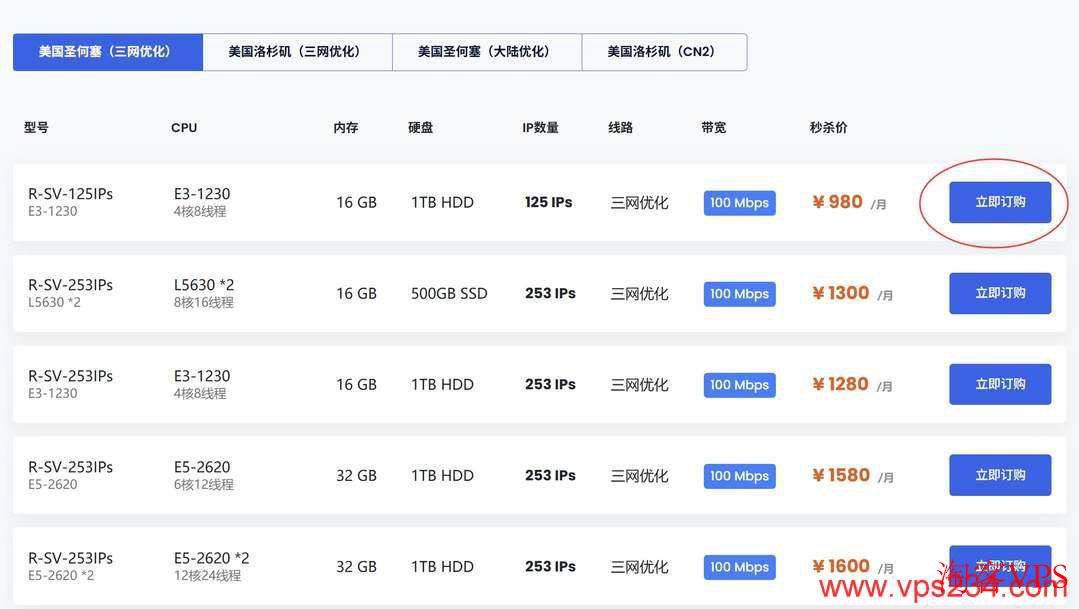1079x609 pixels.
Task: Click the CPU column header
Action: pos(184,127)
